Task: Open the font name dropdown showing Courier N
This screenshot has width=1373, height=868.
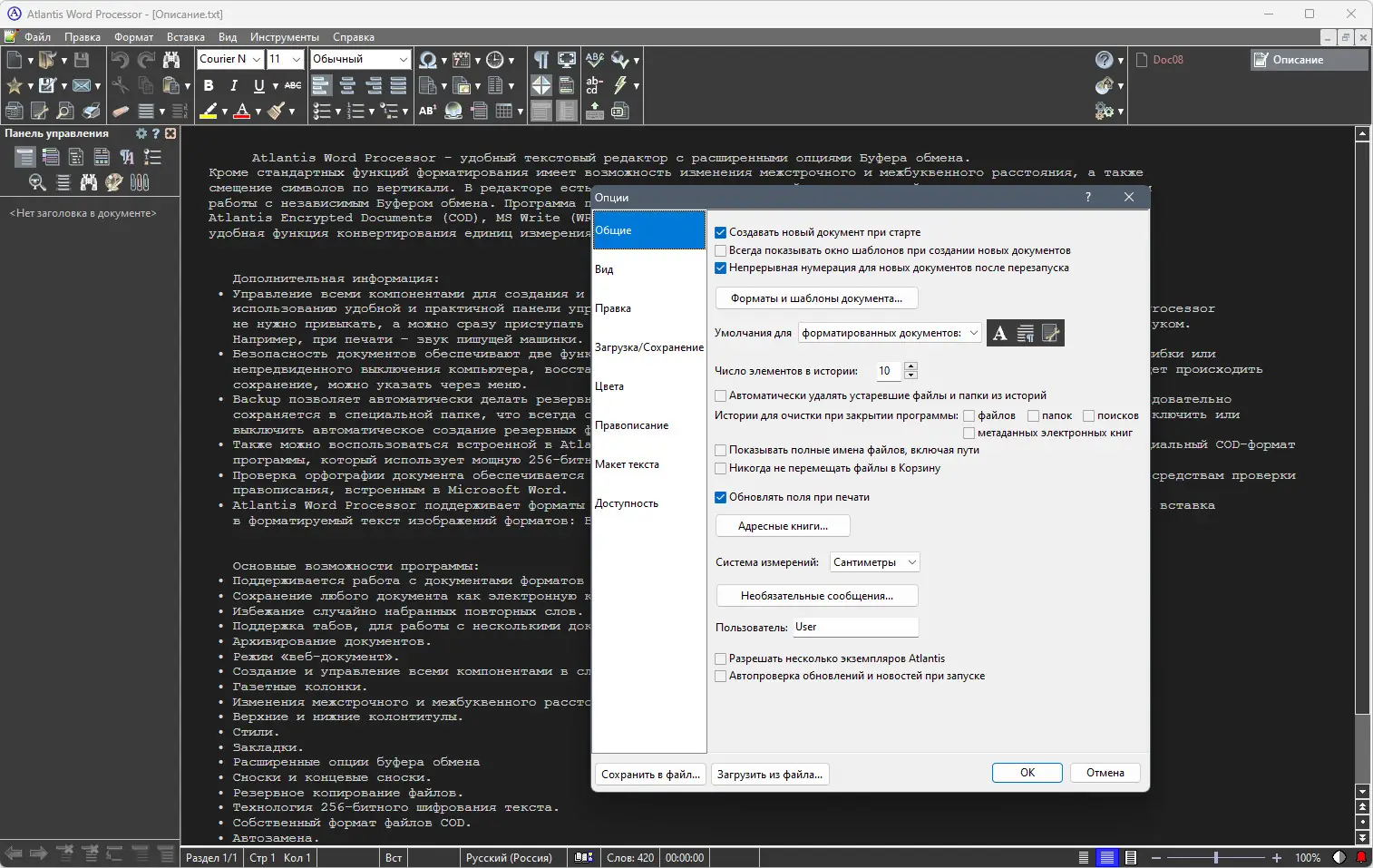Action: coord(257,59)
